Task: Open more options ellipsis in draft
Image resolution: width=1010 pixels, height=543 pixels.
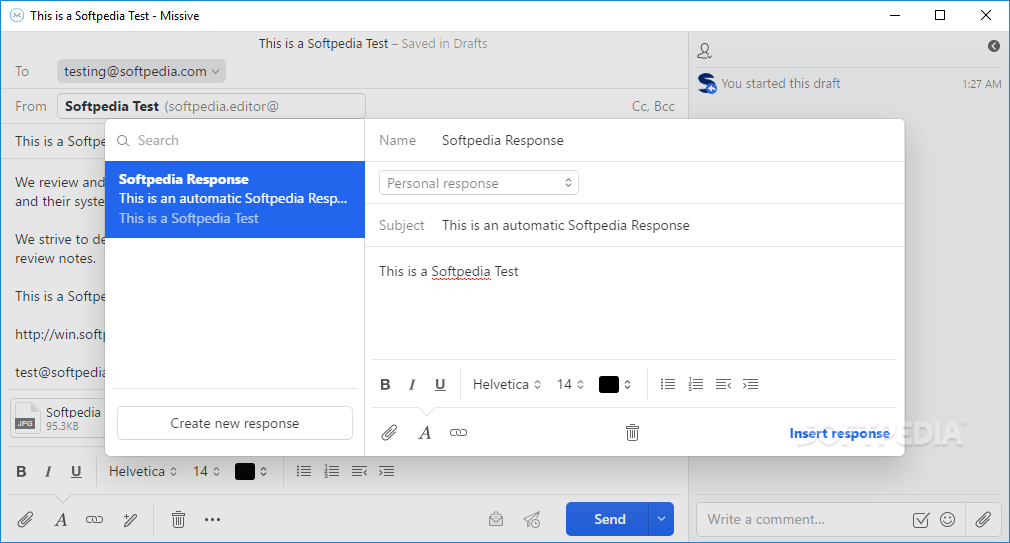Action: (213, 519)
